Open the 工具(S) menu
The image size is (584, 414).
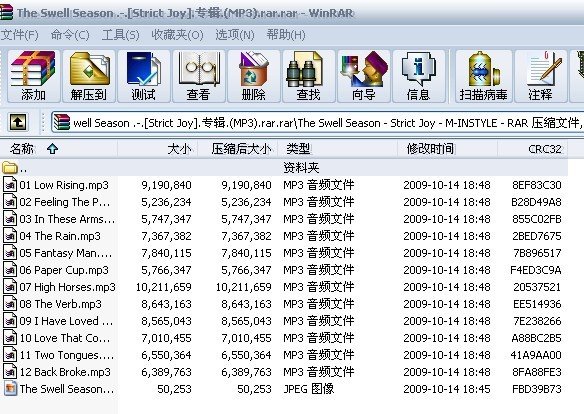click(x=120, y=35)
